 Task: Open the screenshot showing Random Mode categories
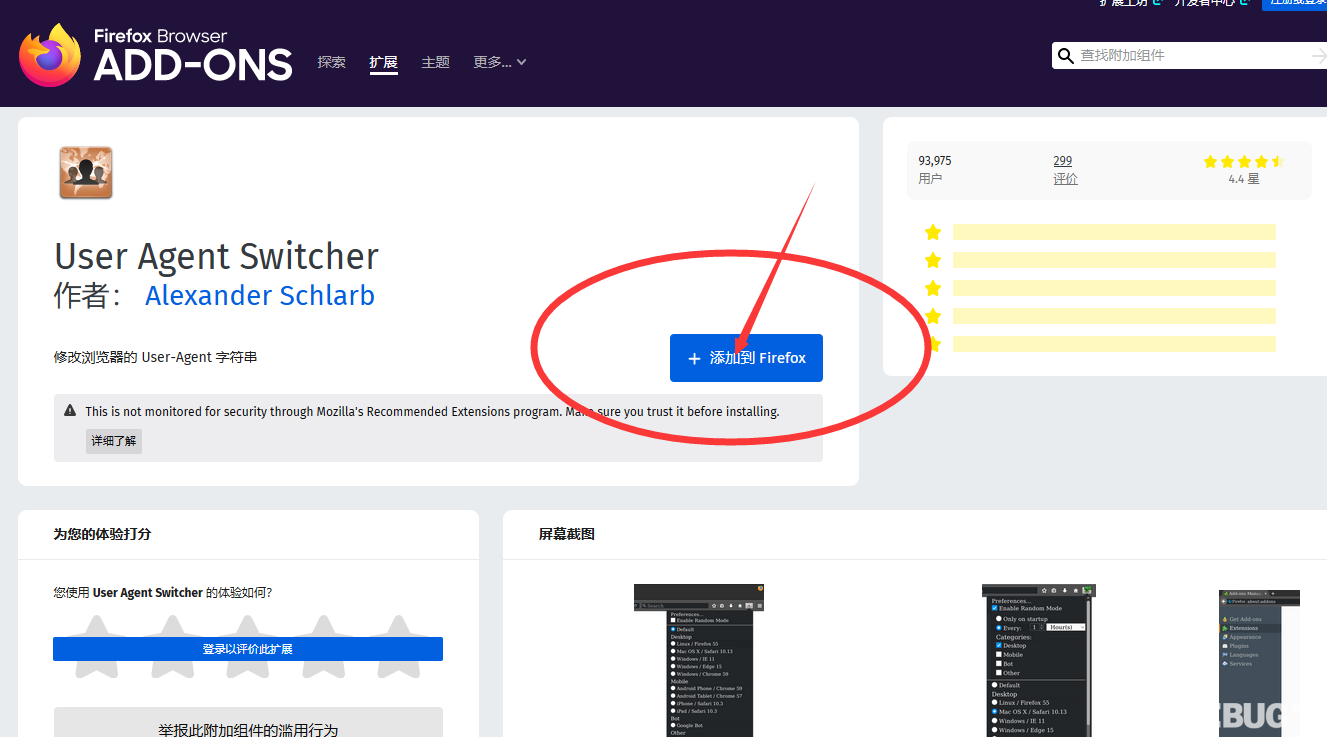(1037, 660)
